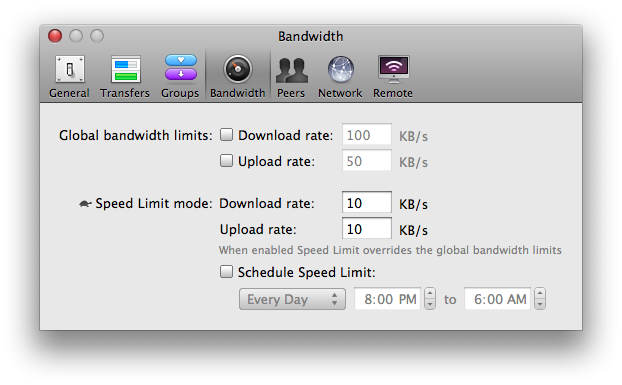Select the 6:00 AM end time field
This screenshot has height=385, width=622.
tap(497, 299)
